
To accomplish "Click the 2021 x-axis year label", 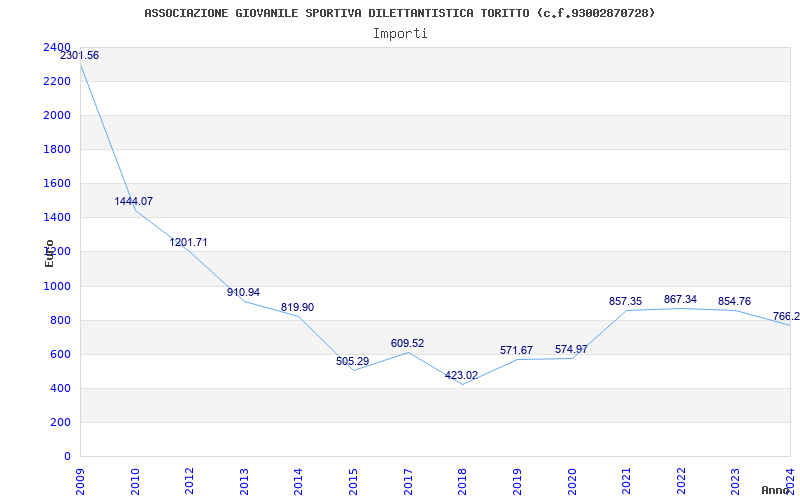I will (x=626, y=480).
